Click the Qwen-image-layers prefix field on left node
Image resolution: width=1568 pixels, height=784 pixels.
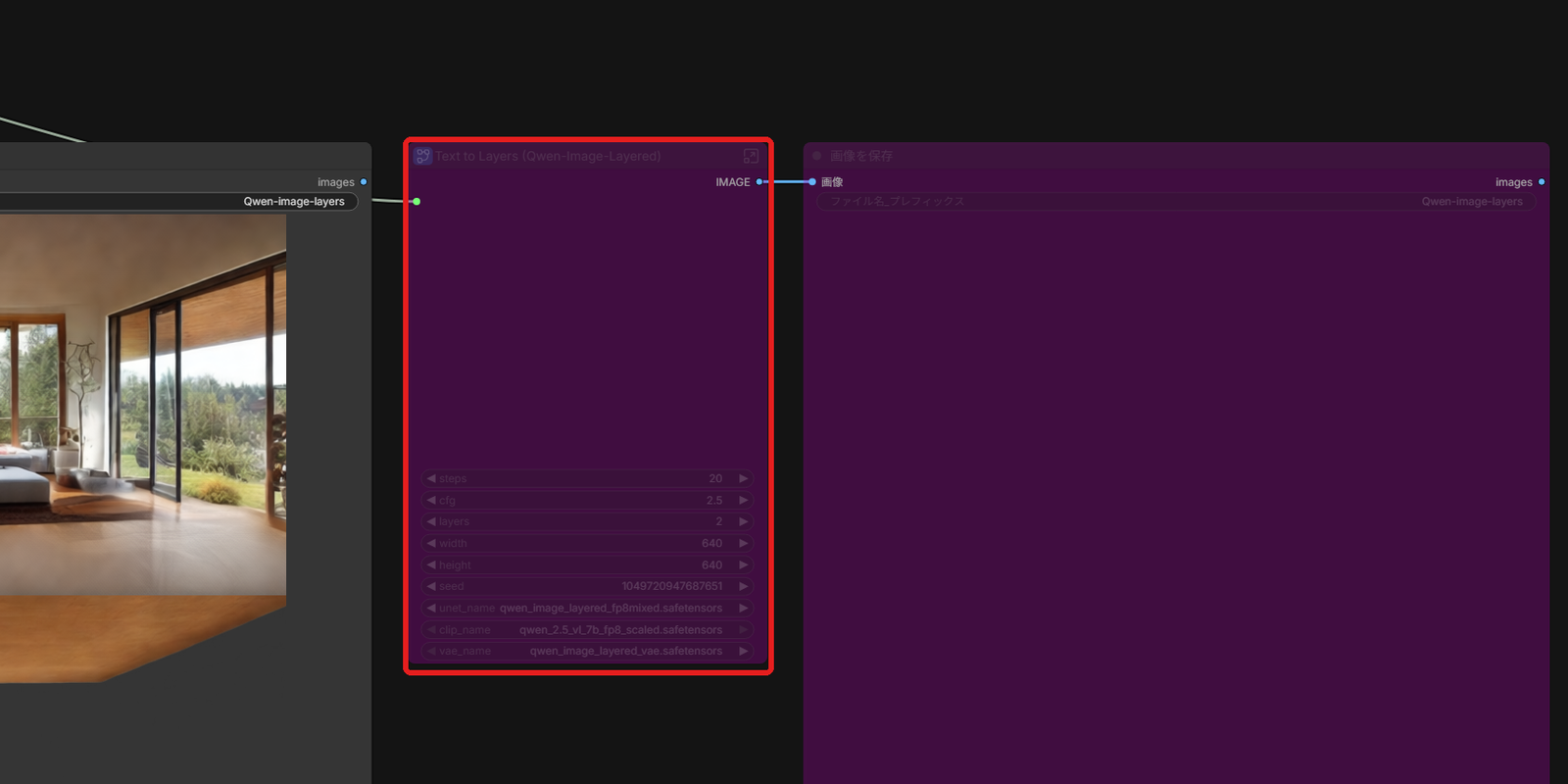[x=179, y=202]
